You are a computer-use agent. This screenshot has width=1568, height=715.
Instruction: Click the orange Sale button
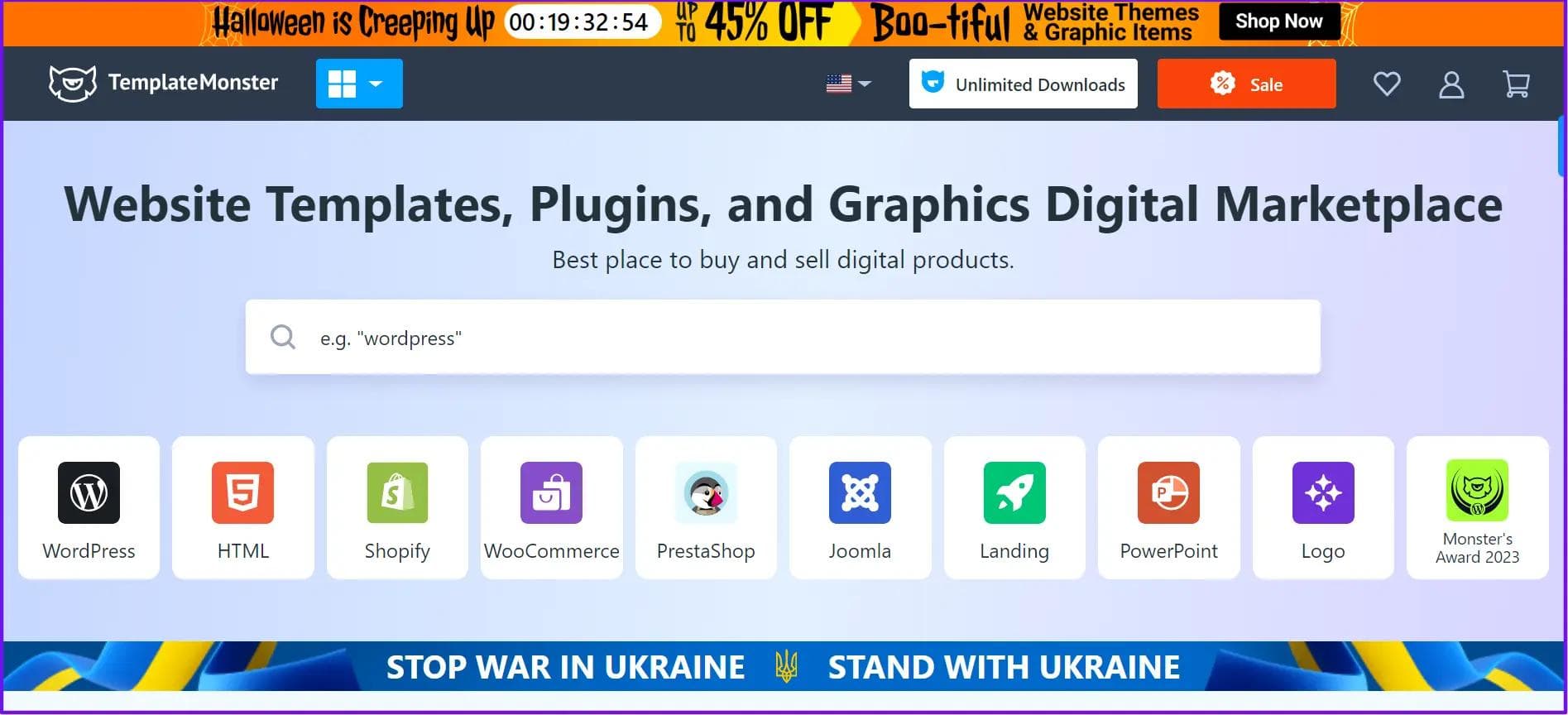[1246, 84]
